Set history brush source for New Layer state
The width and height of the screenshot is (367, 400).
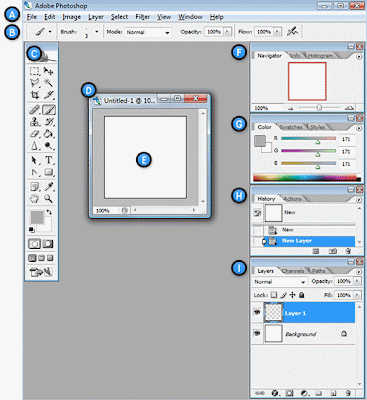pyautogui.click(x=257, y=241)
